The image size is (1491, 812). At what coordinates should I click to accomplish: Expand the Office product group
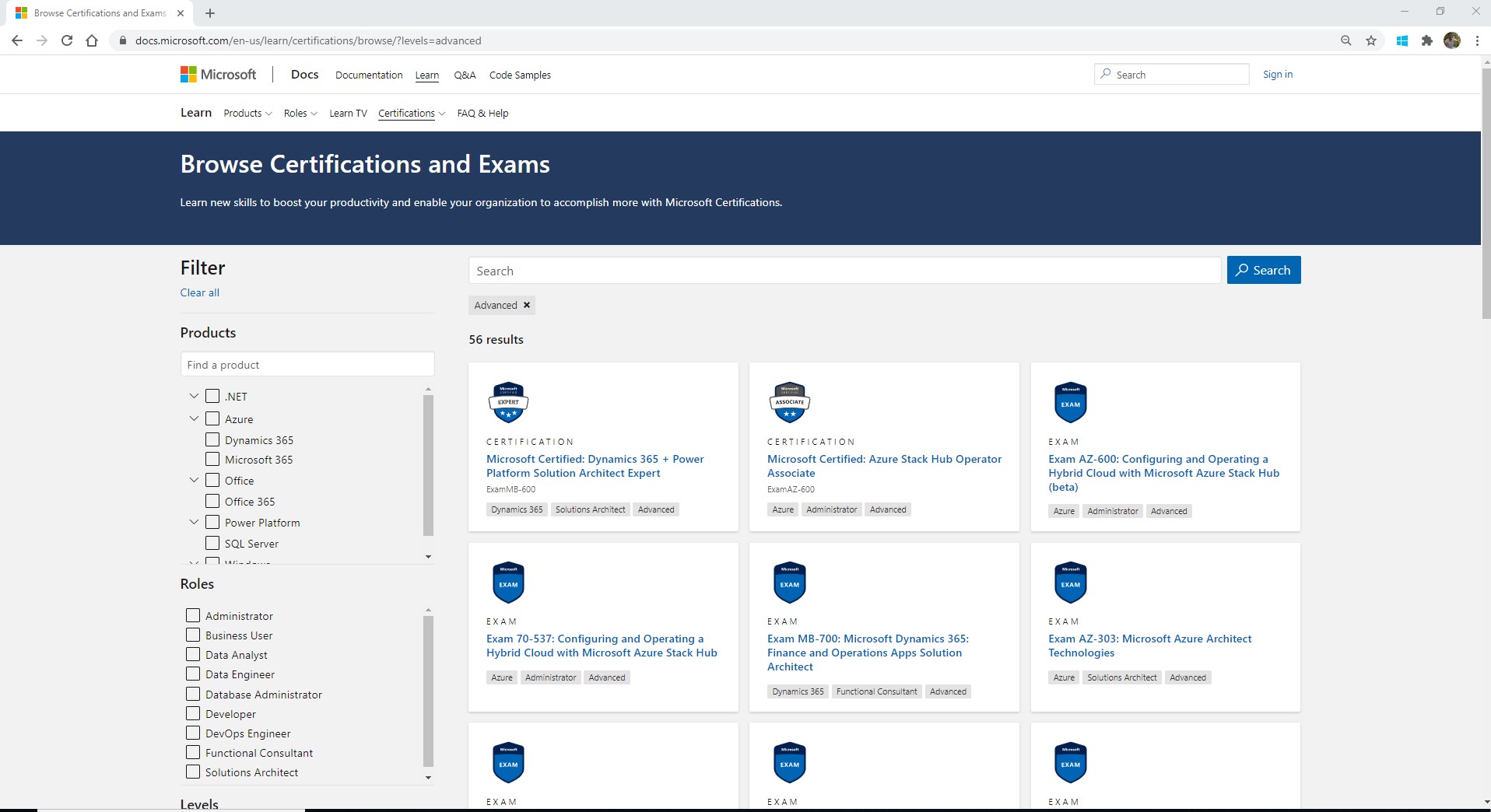[x=194, y=480]
